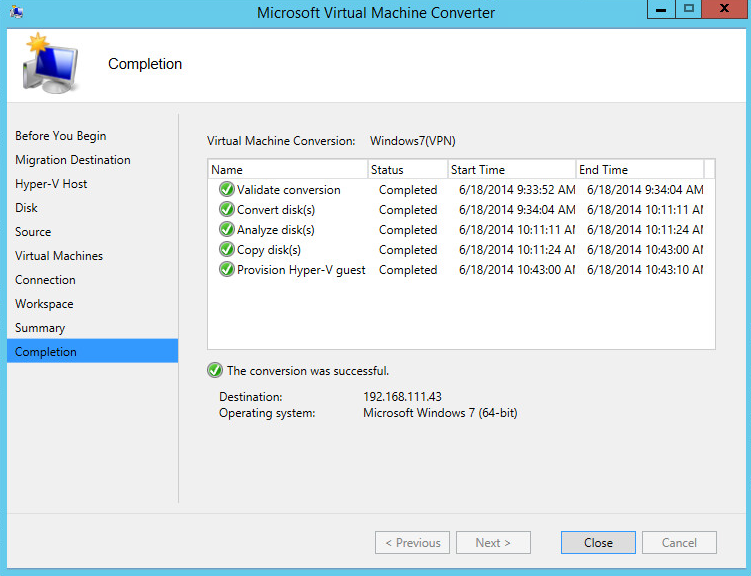Select the Analyze disk(s) row name

click(x=275, y=230)
